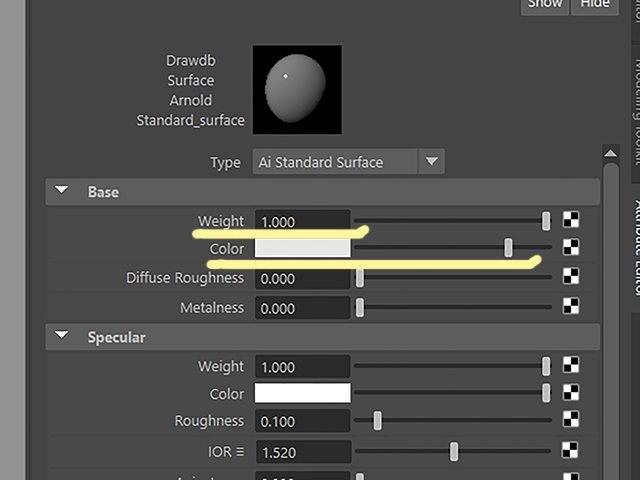Click the Diffuse Roughness slider handle

360,278
